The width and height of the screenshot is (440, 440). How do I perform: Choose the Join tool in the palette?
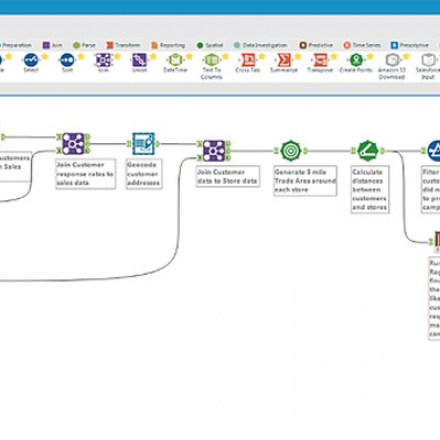point(103,60)
